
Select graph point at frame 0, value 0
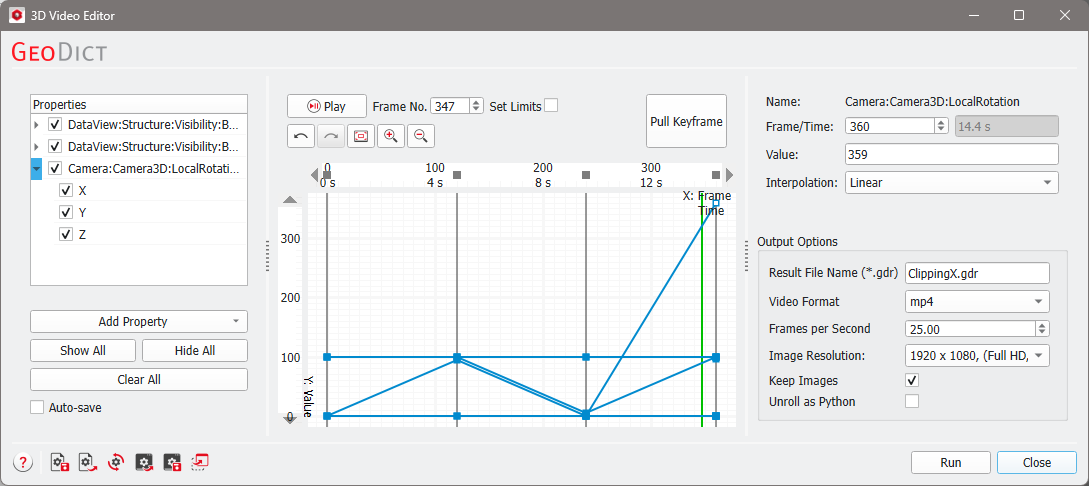[327, 416]
